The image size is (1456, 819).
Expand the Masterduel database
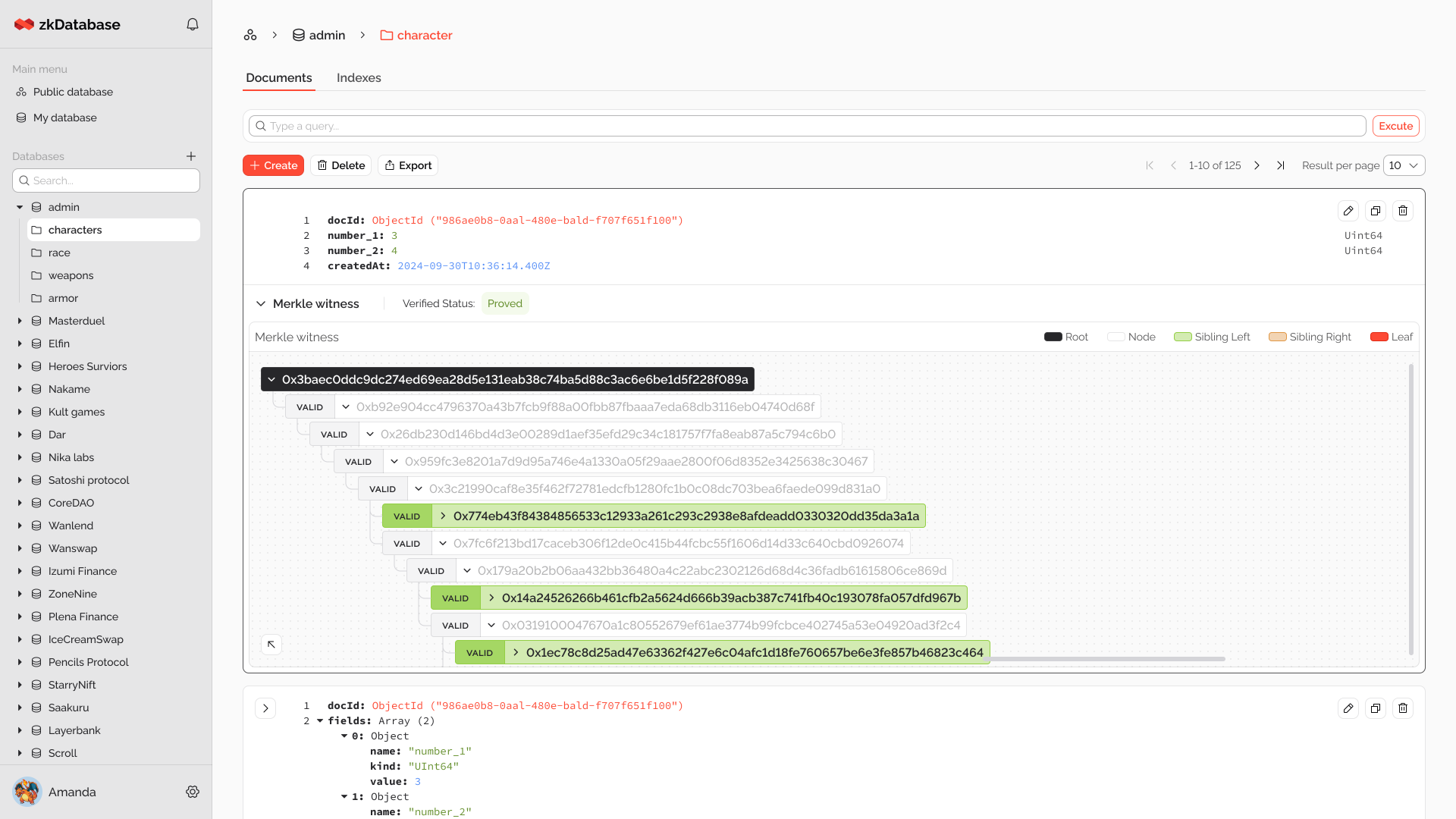point(20,321)
